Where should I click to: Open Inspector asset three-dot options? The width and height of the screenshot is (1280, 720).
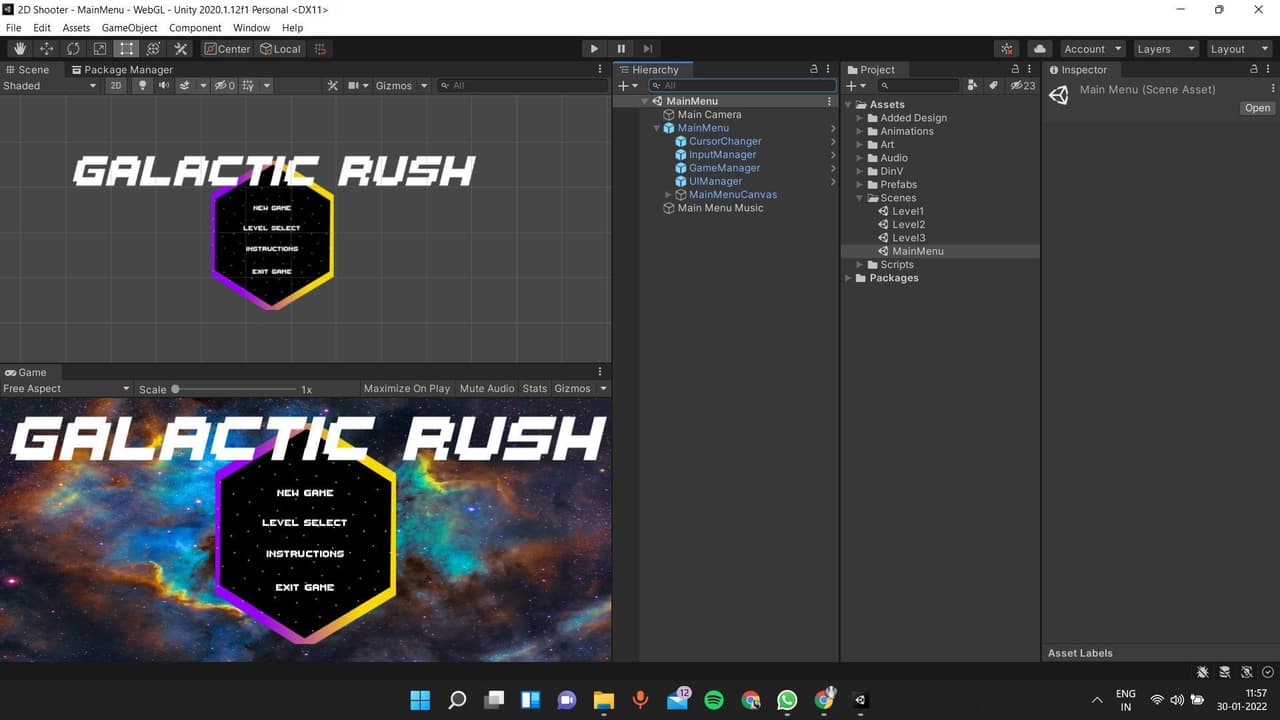click(x=1271, y=89)
